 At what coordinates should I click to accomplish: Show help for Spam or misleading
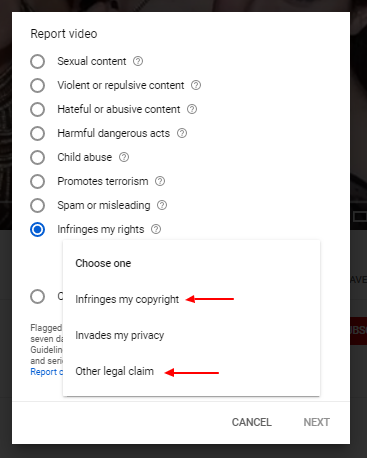pyautogui.click(x=162, y=205)
